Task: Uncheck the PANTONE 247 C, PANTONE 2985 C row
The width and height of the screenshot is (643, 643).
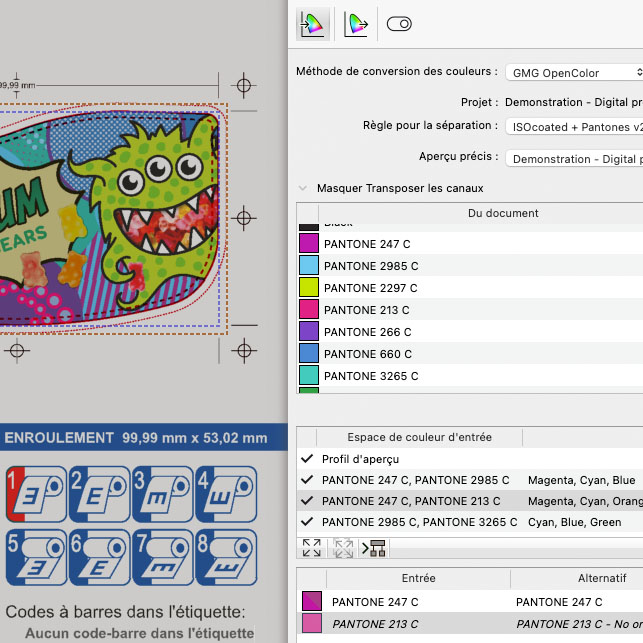Action: pyautogui.click(x=307, y=480)
